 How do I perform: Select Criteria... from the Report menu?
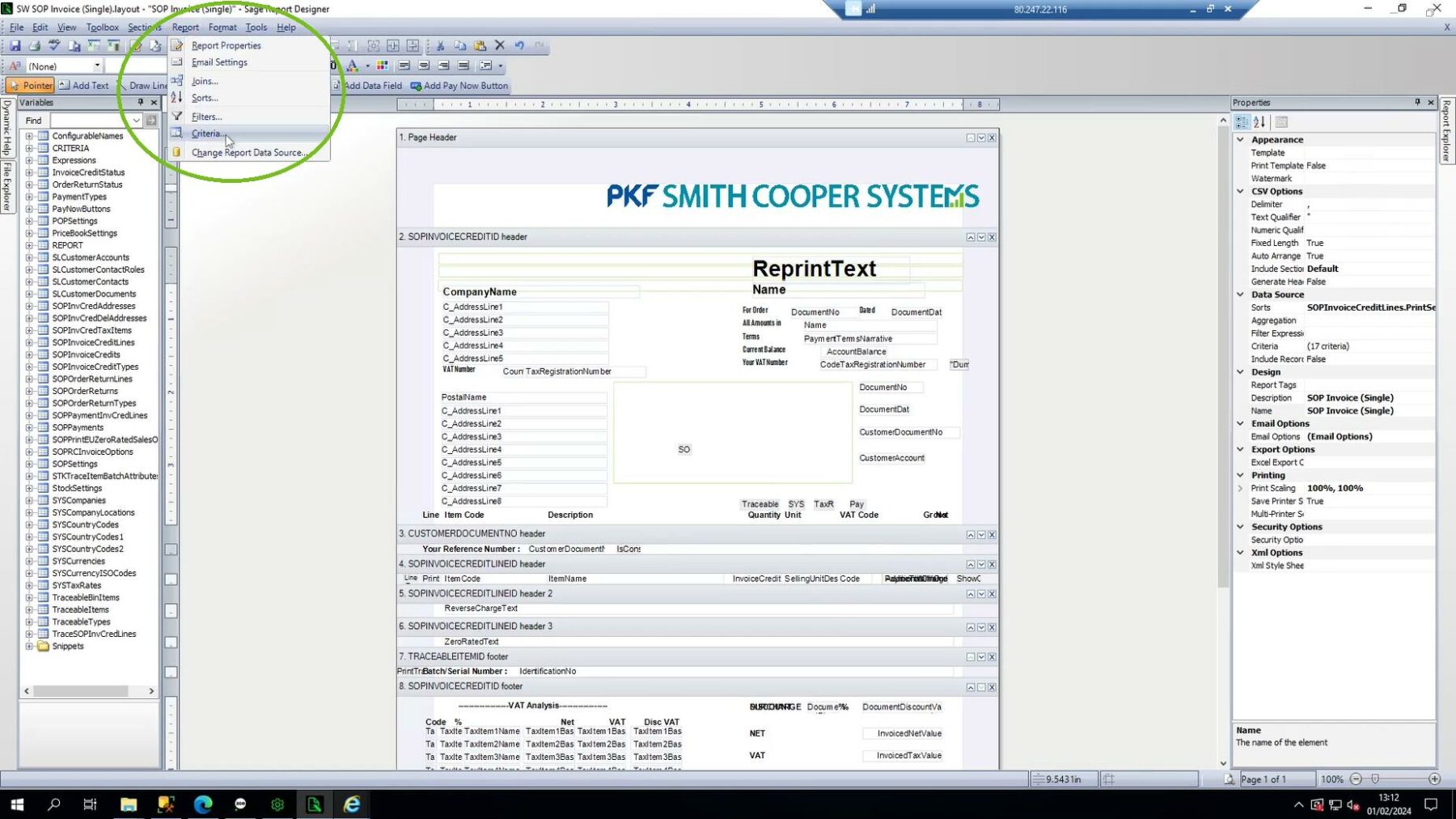[249, 134]
